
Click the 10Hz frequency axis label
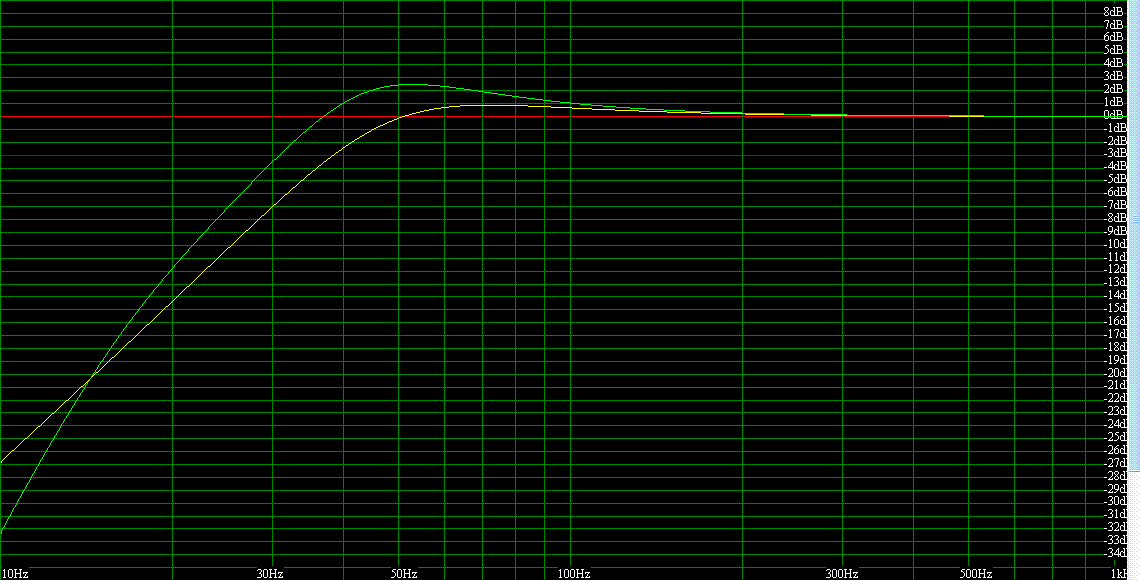(x=15, y=573)
